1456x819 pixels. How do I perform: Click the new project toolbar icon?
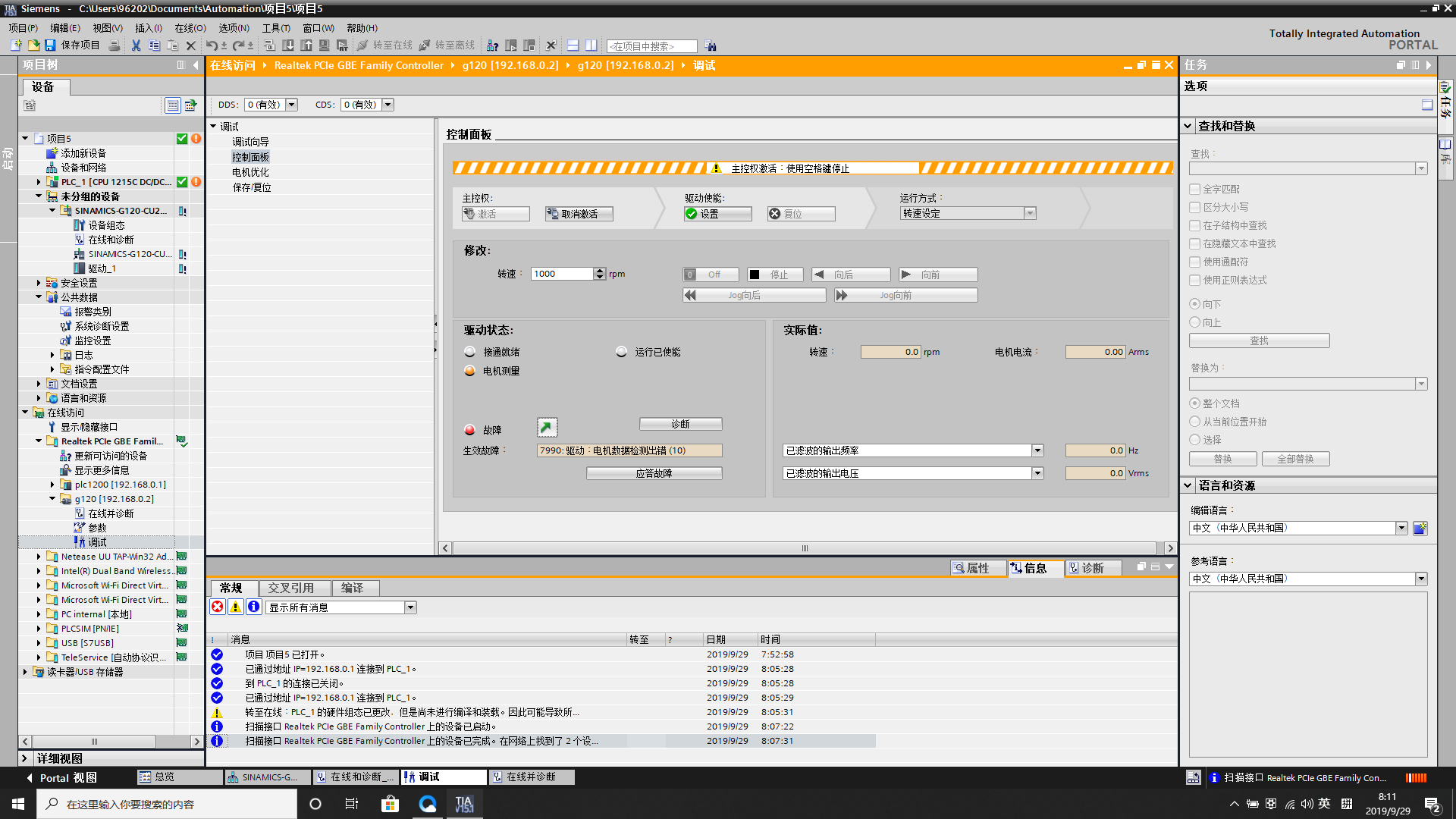point(16,45)
